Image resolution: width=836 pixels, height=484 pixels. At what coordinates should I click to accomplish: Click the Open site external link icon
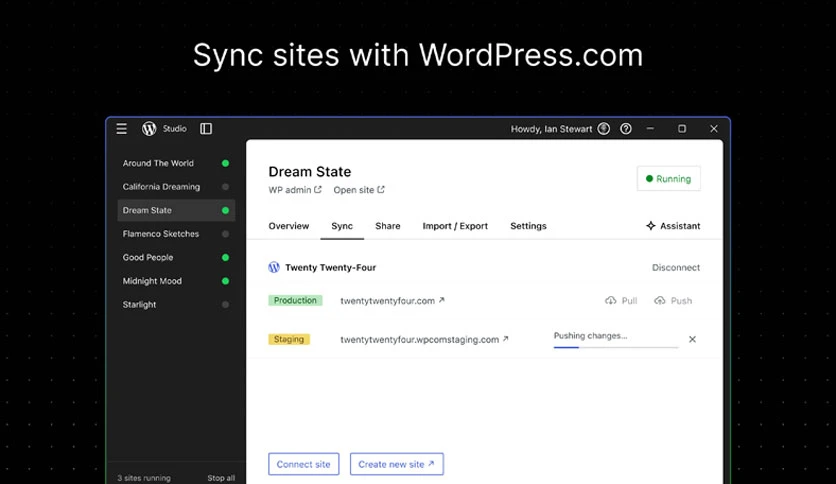[381, 189]
